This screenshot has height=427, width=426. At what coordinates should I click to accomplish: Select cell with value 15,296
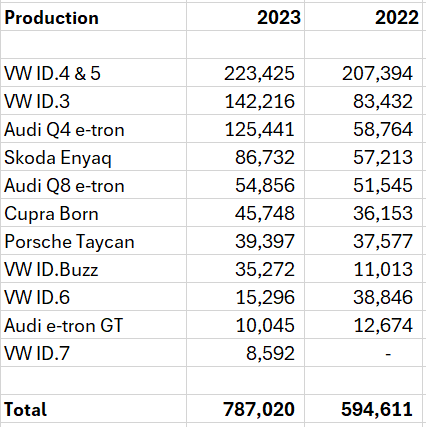[245, 297]
